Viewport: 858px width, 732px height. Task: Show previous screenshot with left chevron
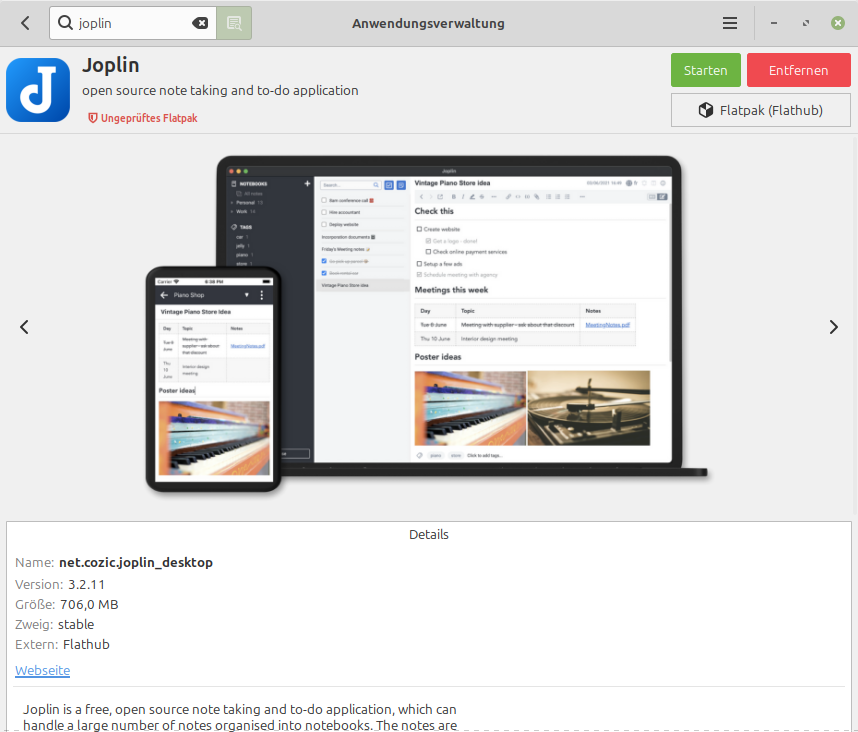[x=24, y=327]
